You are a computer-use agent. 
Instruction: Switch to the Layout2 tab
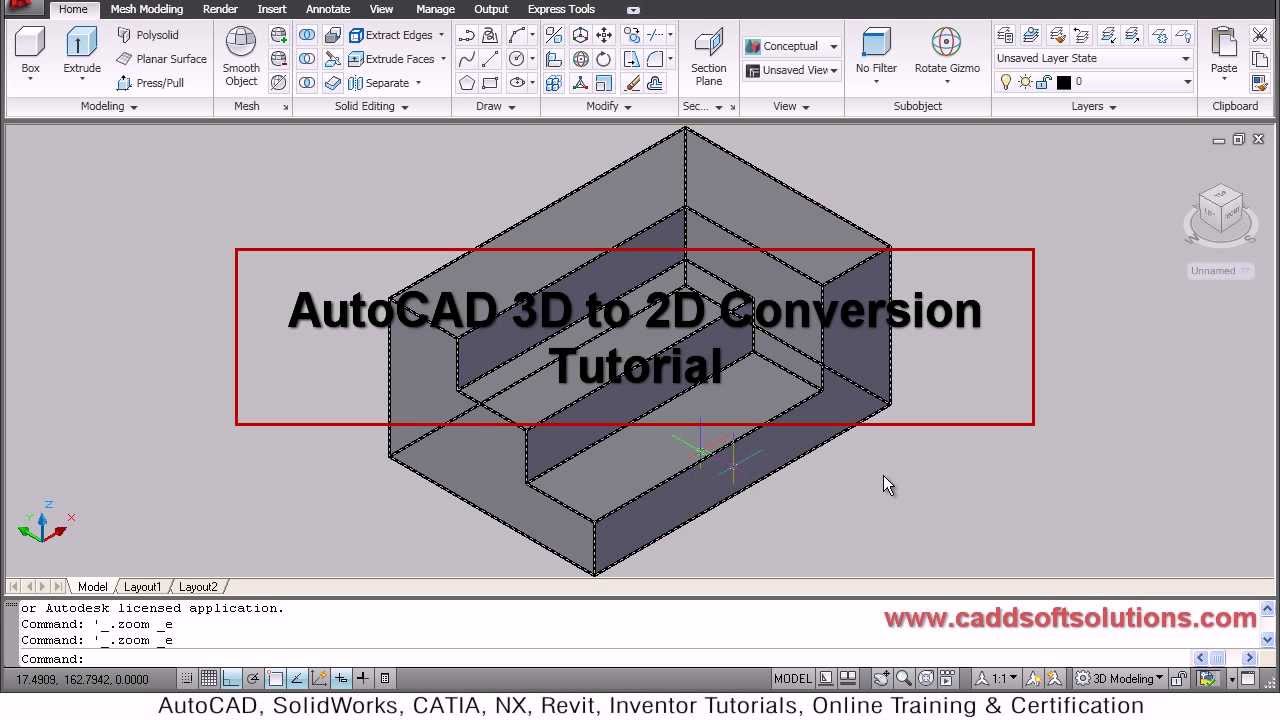pos(198,587)
